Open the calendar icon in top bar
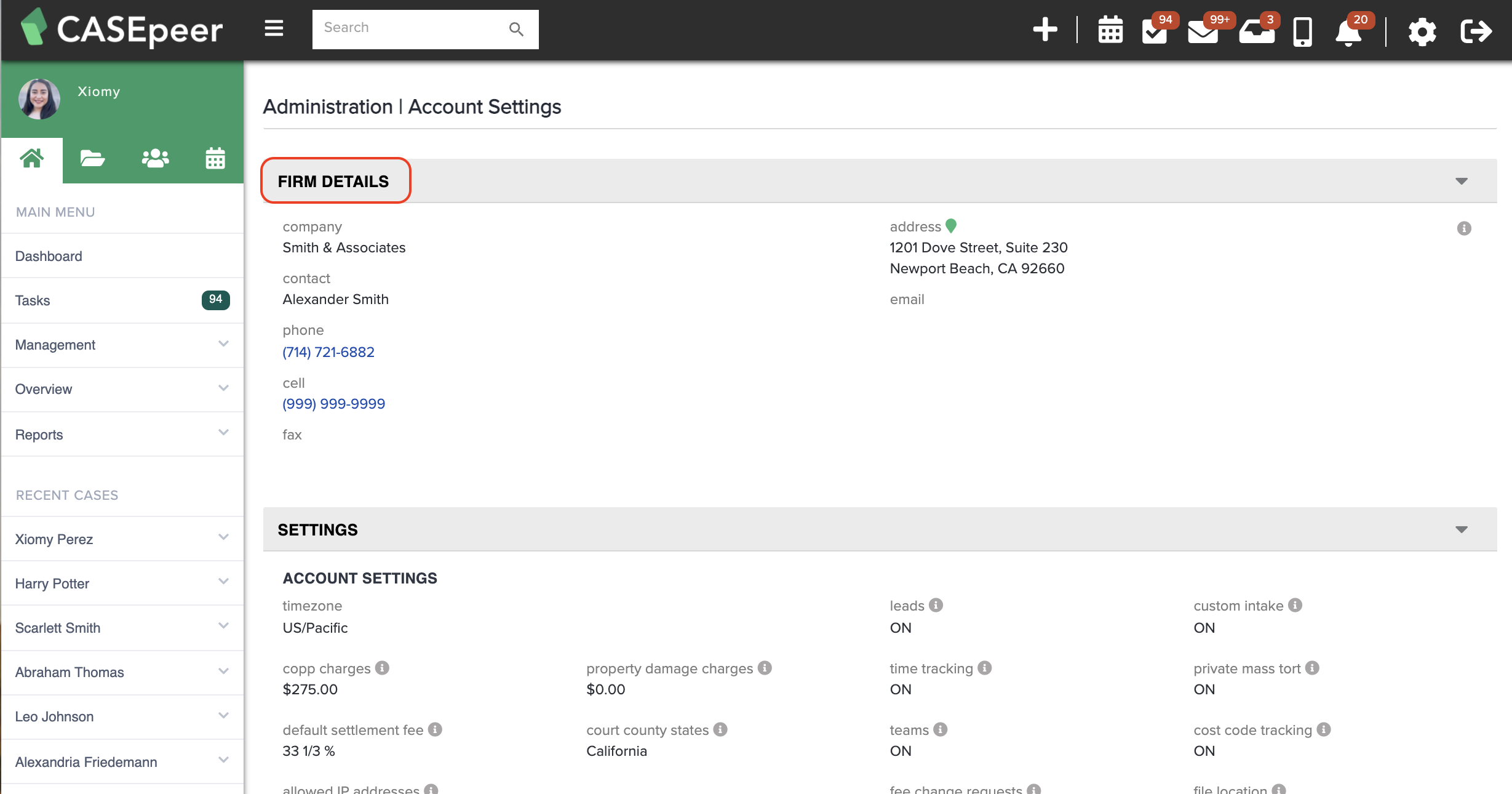The height and width of the screenshot is (794, 1512). pos(1110,30)
